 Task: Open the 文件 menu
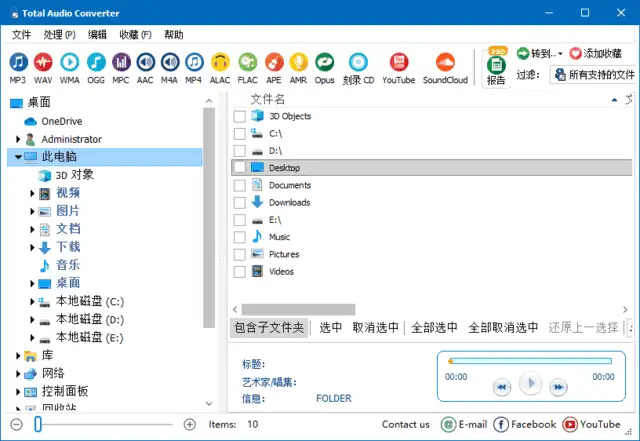coord(22,34)
